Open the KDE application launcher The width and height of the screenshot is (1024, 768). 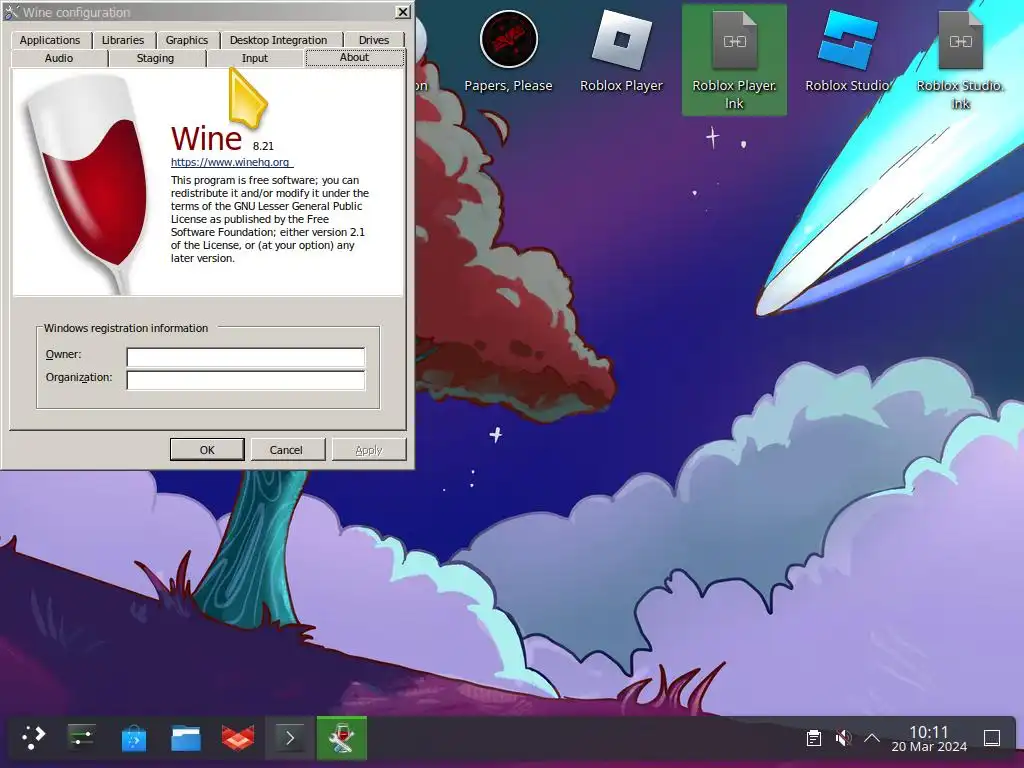click(33, 738)
